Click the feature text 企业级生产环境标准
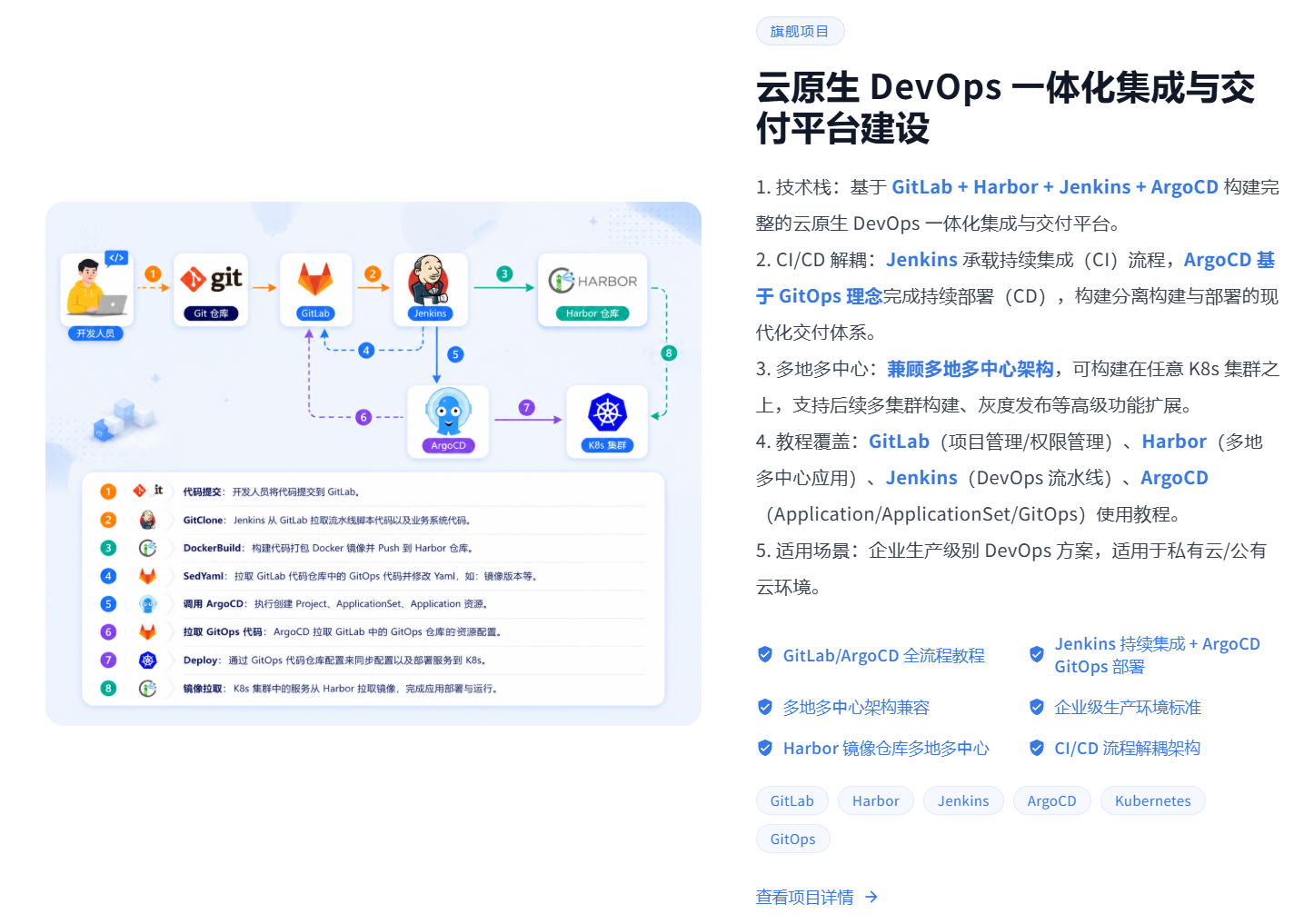The image size is (1314, 924). tap(1128, 707)
